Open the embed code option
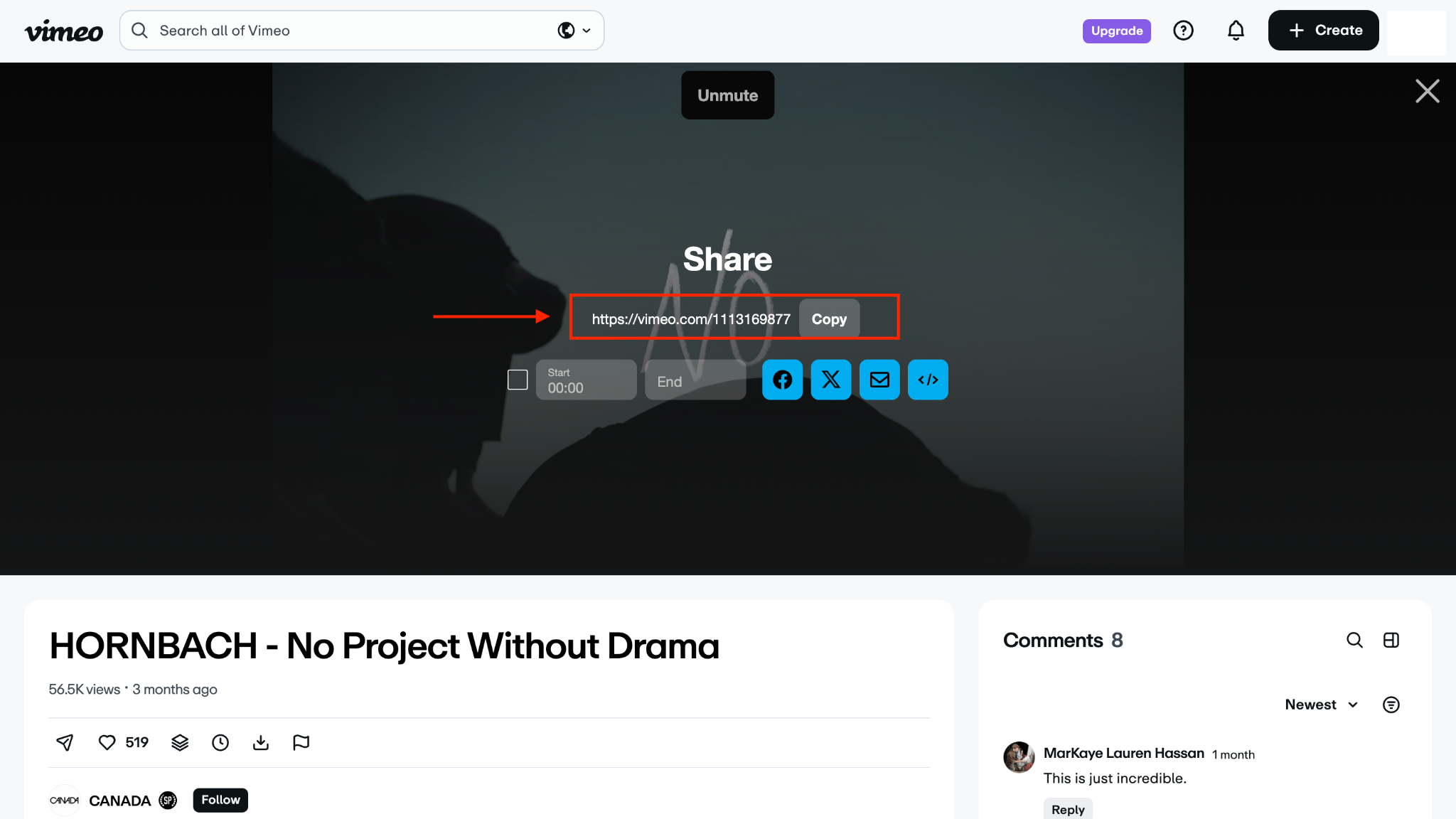Screen dimensions: 1456x819 (928, 380)
